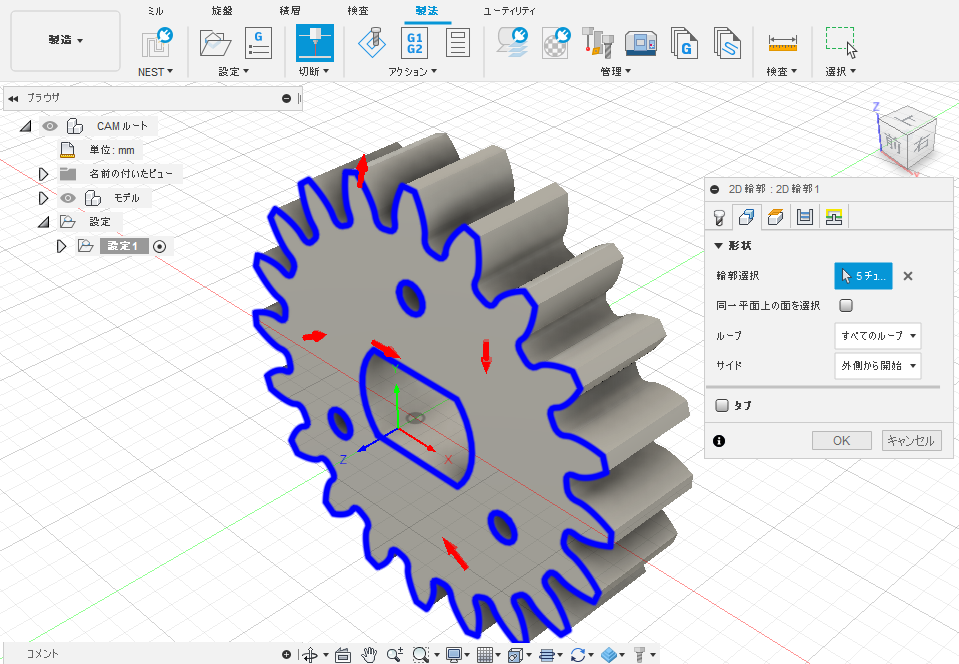Click the pan hand tool

pos(368,655)
